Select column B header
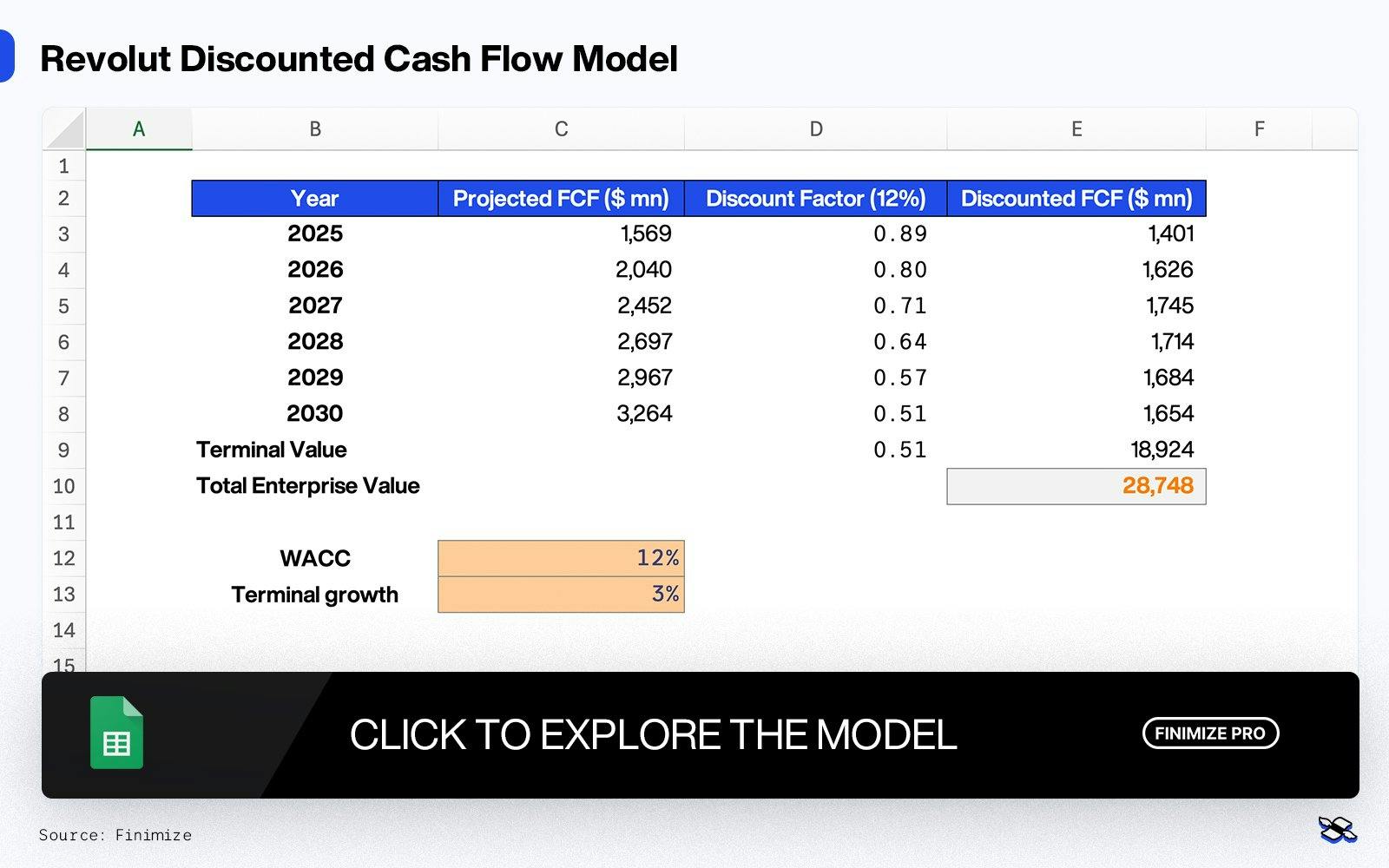 coord(315,129)
